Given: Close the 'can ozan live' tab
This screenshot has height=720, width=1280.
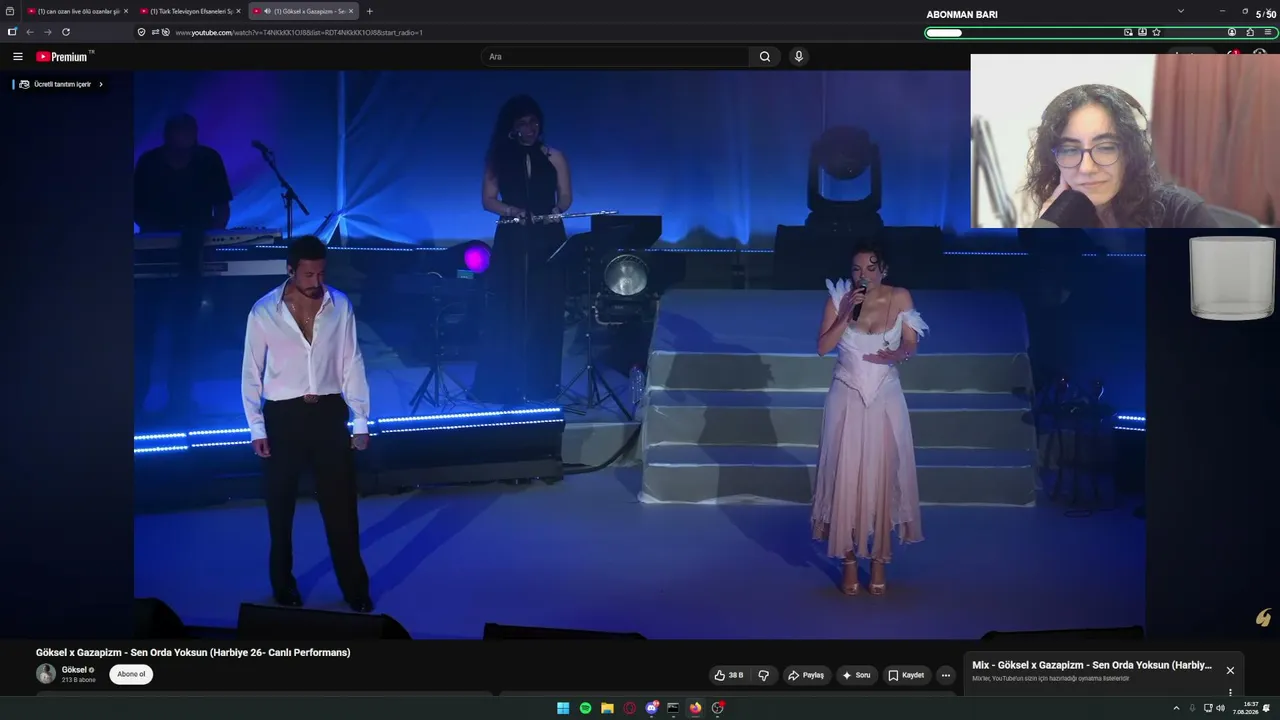Looking at the screenshot, I should (x=126, y=11).
